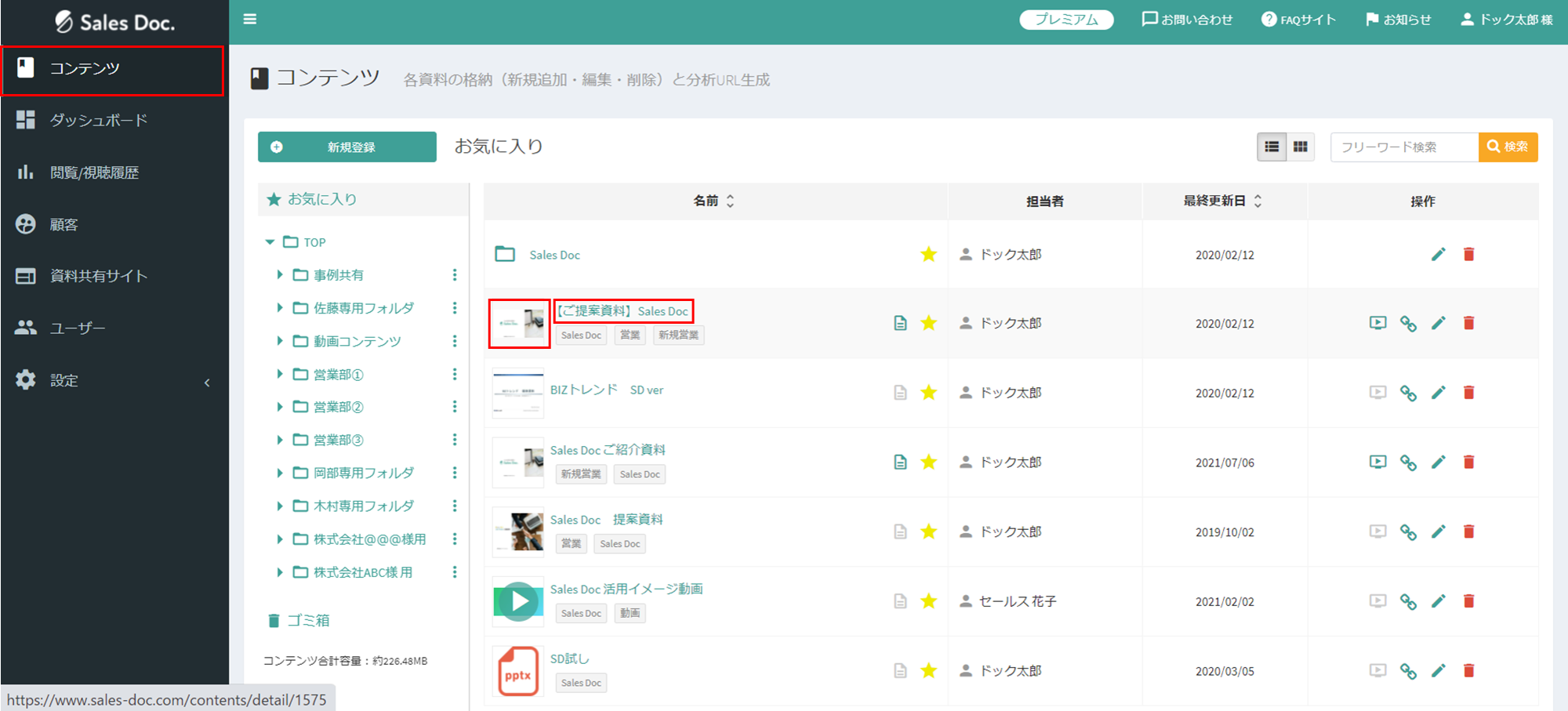Copy link icon for Sales Doc 活用イメージ動画

1408,602
